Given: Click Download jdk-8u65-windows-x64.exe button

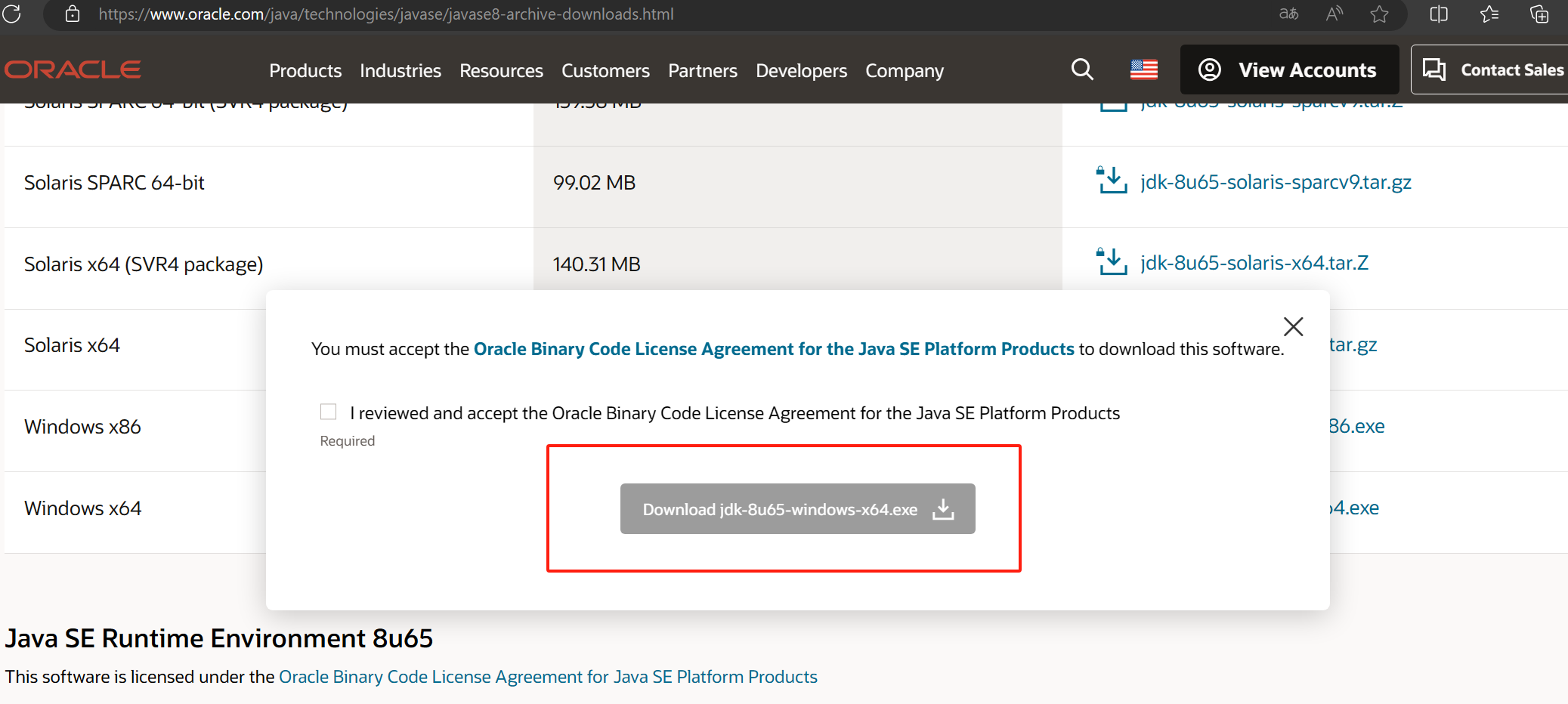Looking at the screenshot, I should point(797,509).
